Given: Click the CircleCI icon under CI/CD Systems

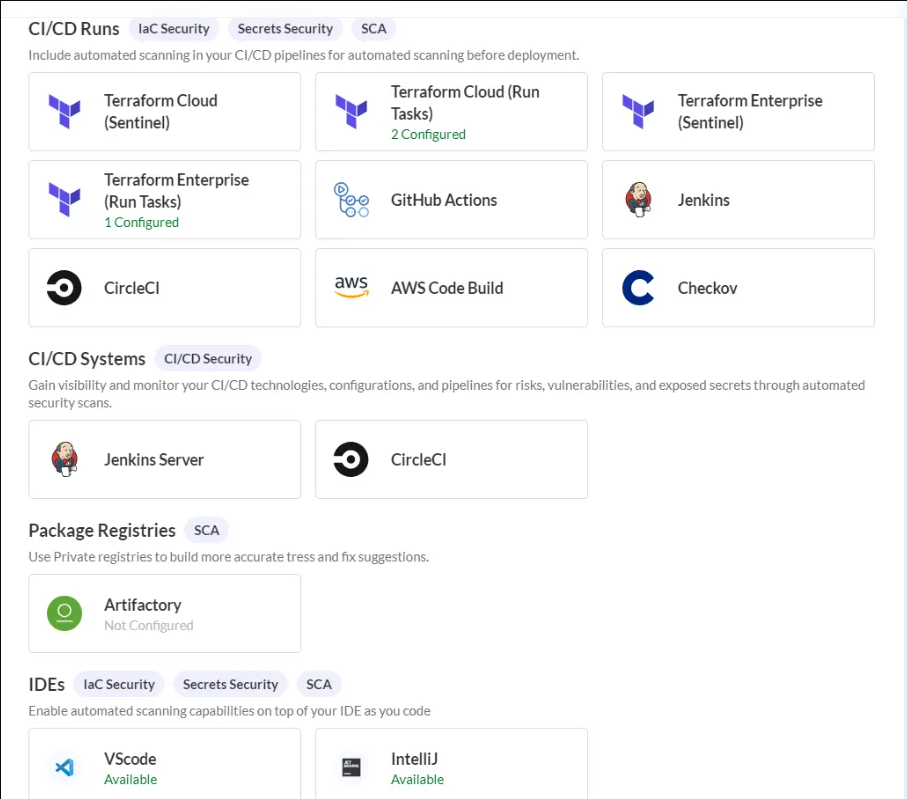Looking at the screenshot, I should tap(351, 460).
